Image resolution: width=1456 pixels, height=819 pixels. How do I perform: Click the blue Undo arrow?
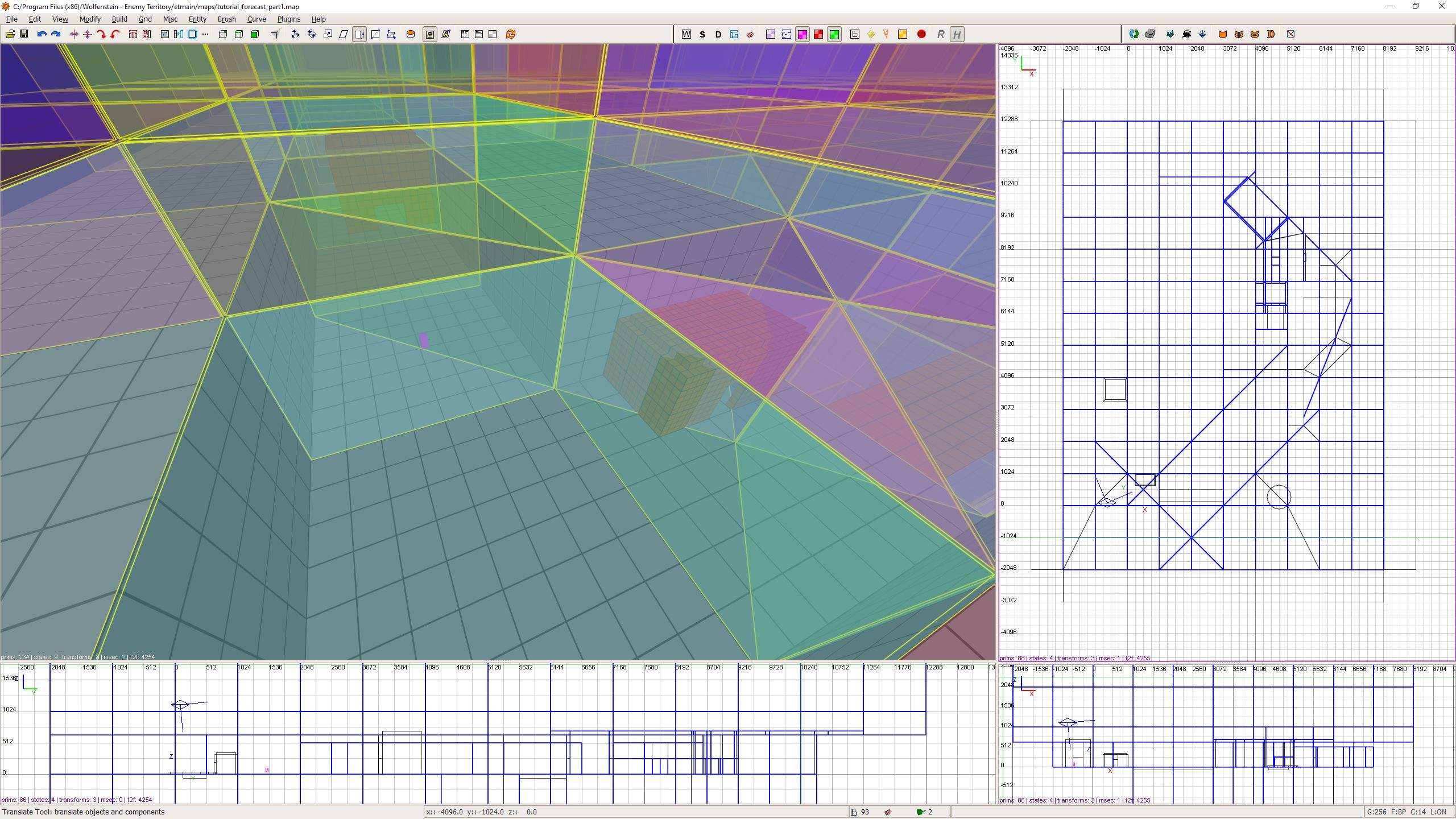click(42, 34)
